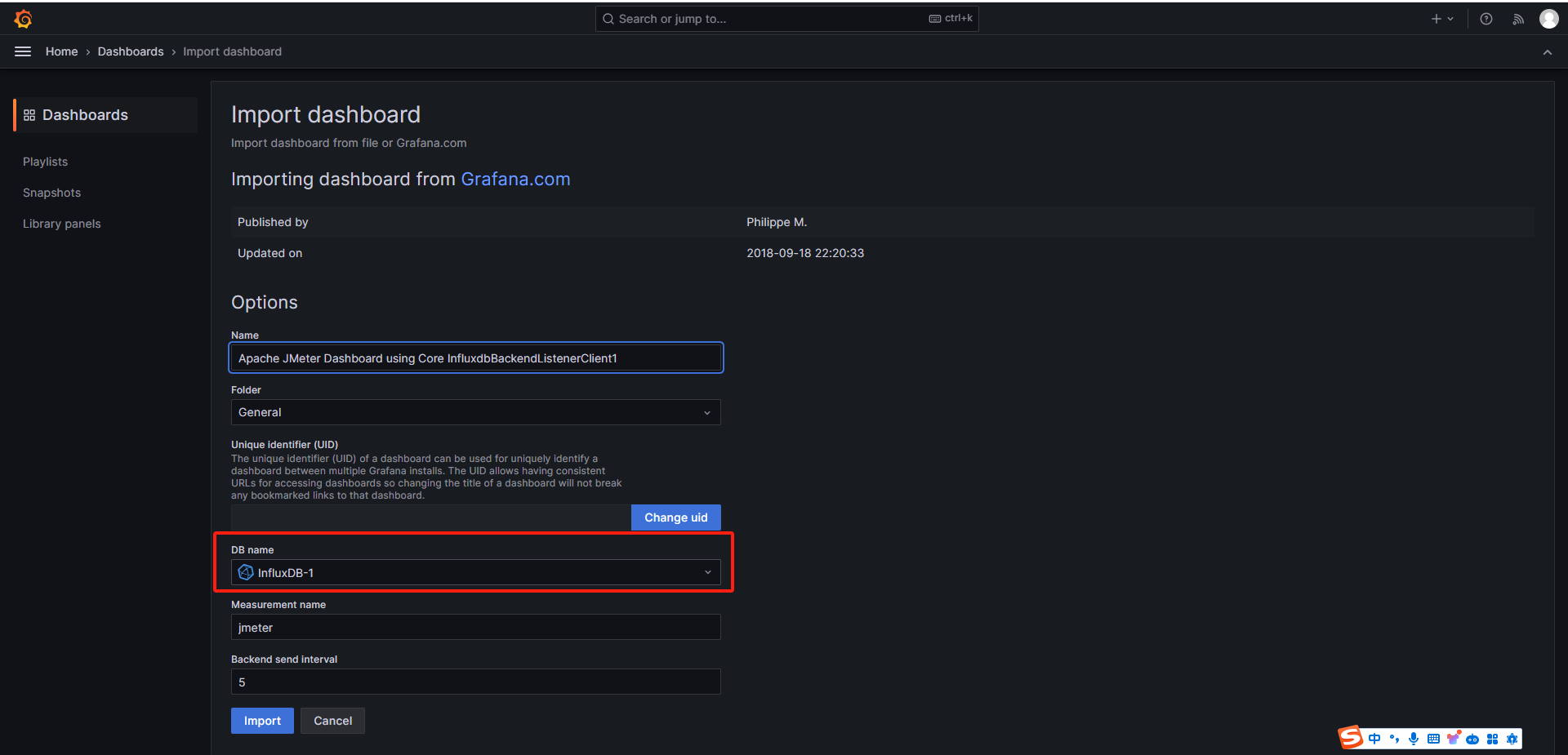Open the Folder dropdown set to General

coord(476,412)
